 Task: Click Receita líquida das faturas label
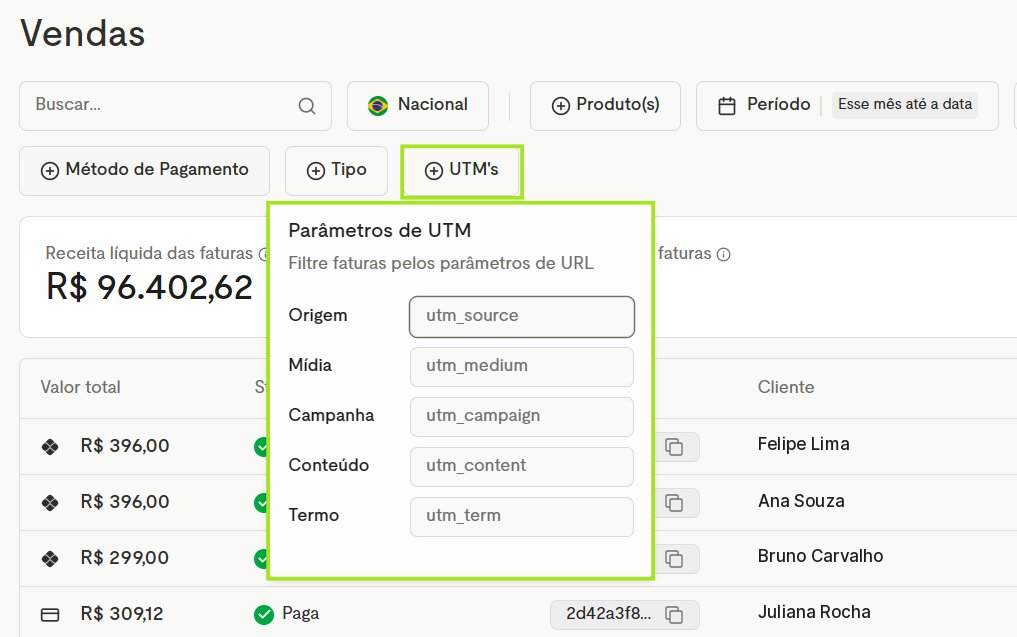coord(149,254)
